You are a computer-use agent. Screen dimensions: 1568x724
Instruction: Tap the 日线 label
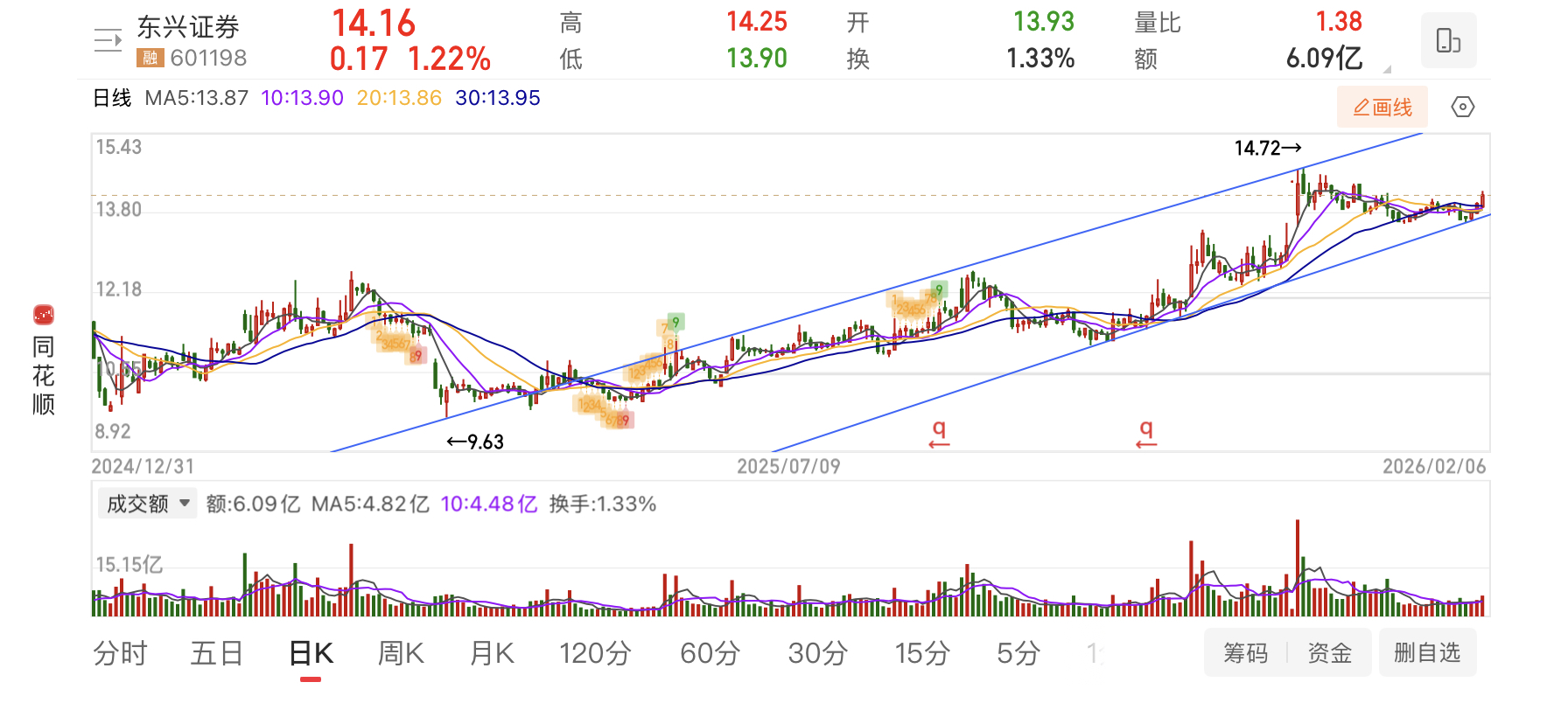(x=112, y=98)
